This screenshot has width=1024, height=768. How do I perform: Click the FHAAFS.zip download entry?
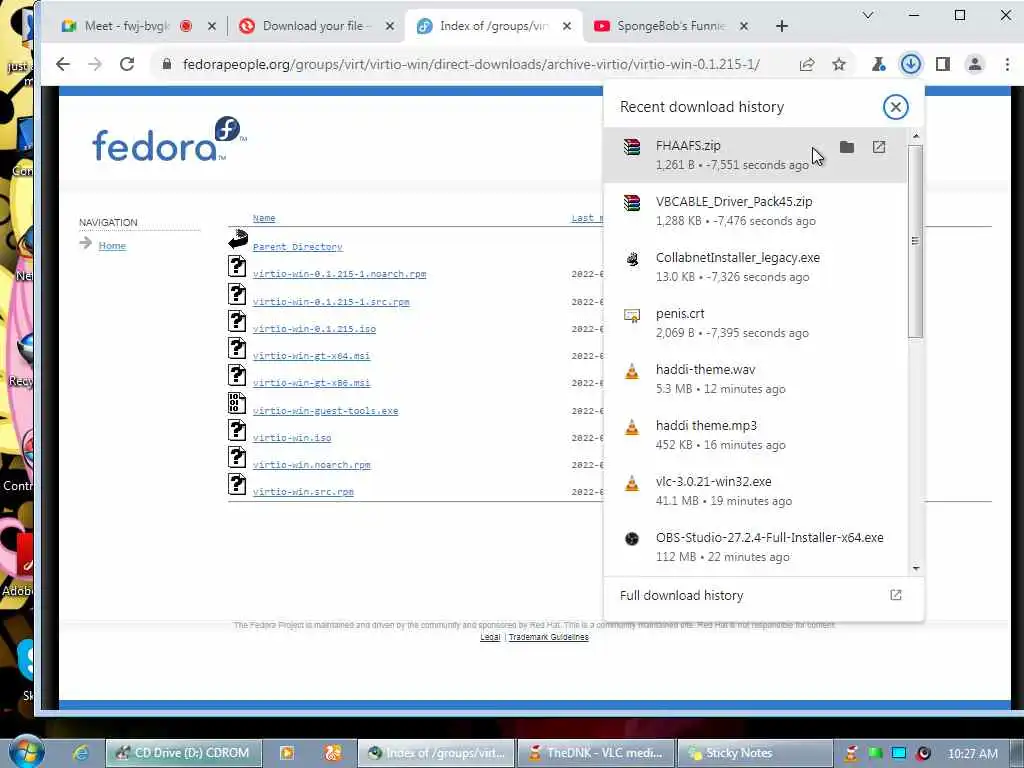tap(756, 155)
